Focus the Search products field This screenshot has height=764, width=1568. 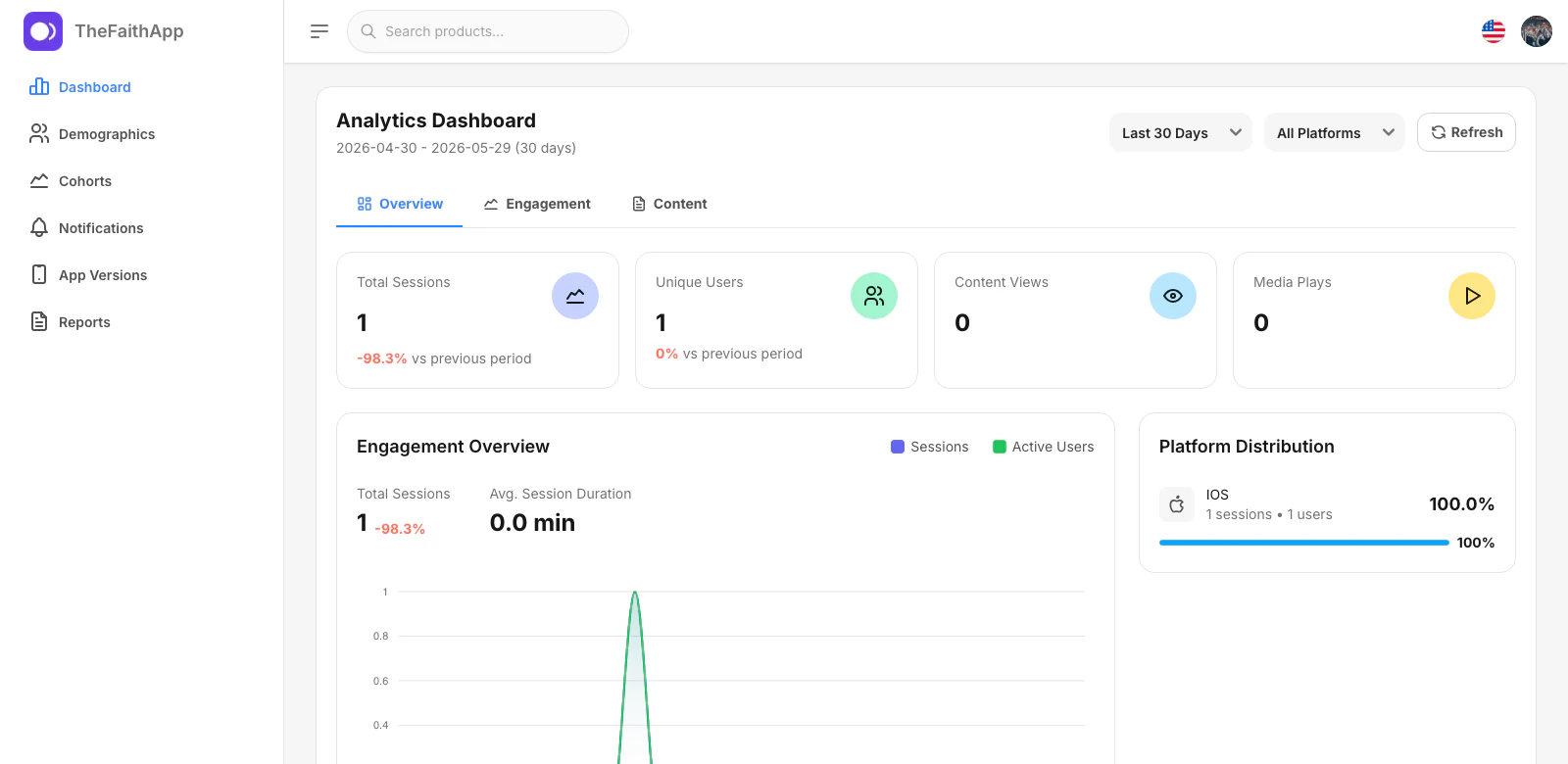pyautogui.click(x=488, y=31)
